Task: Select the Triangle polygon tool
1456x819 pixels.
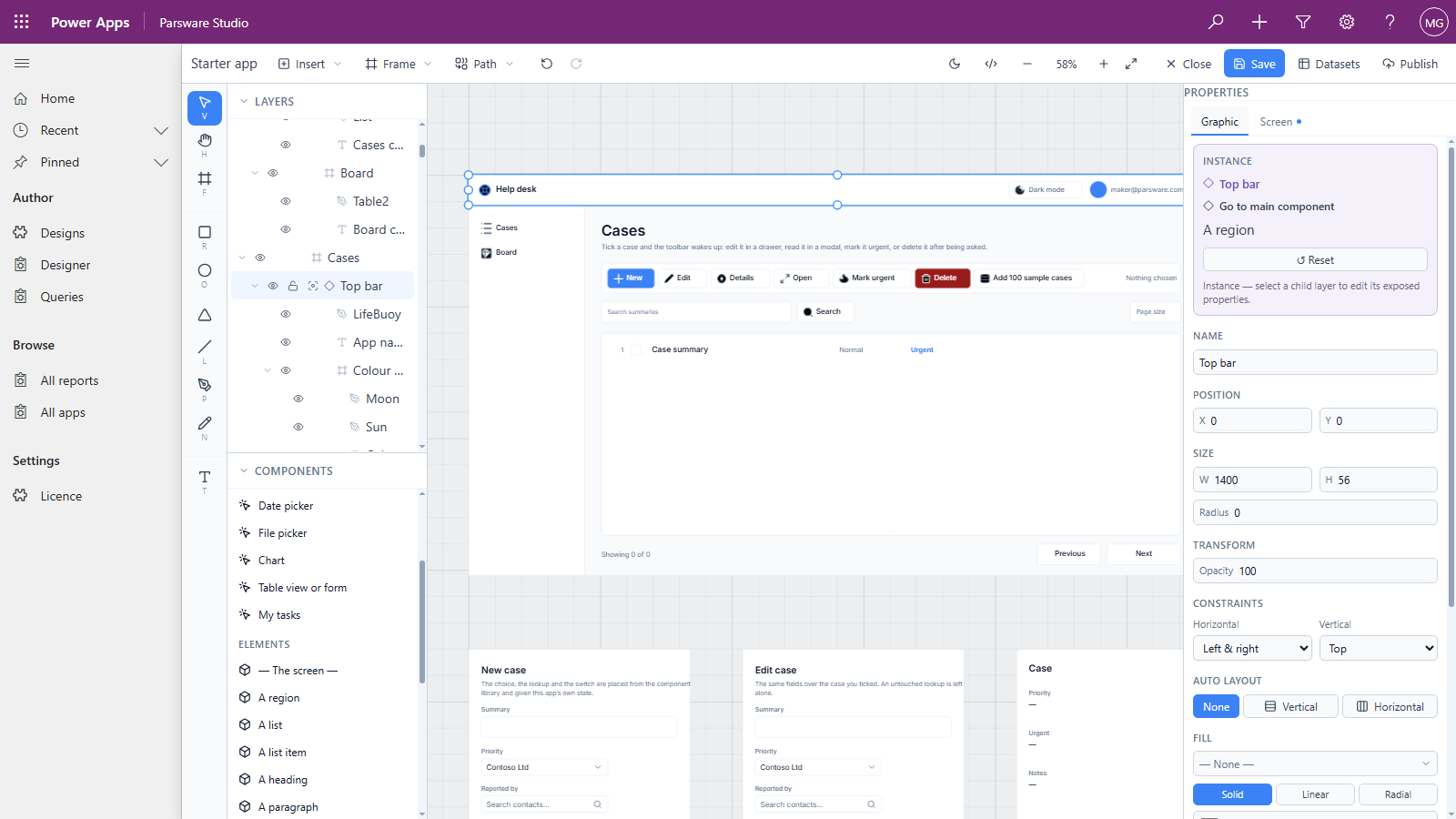Action: click(205, 315)
